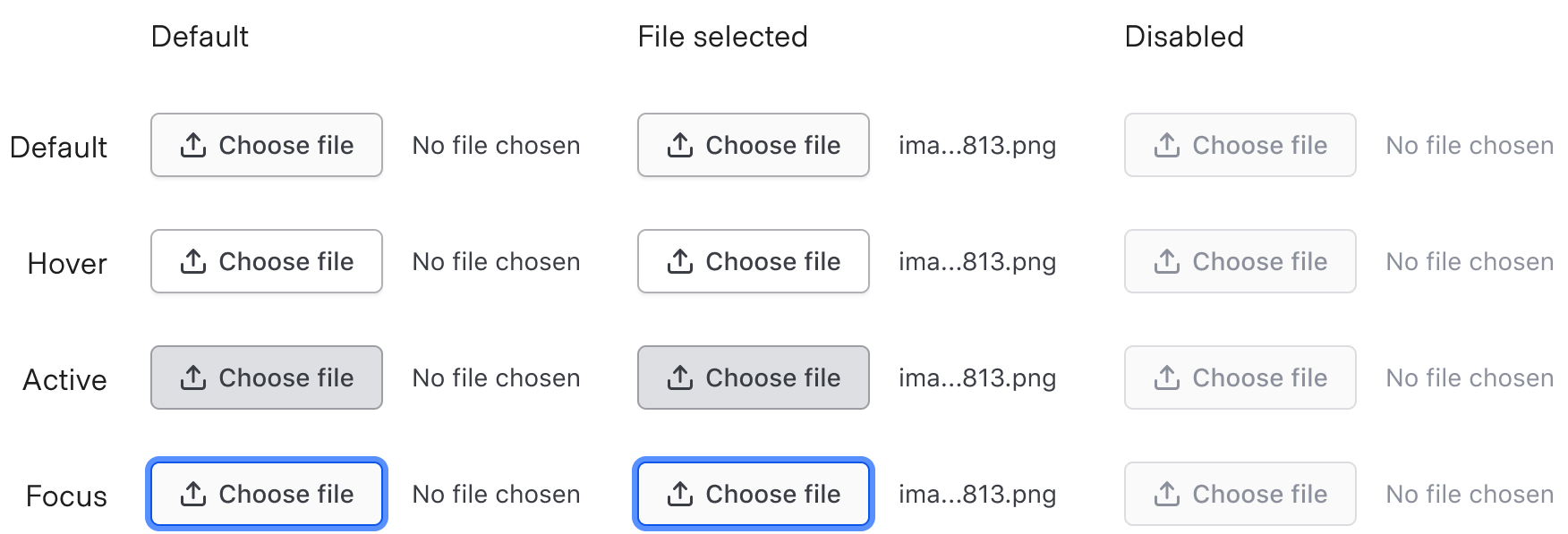Select the Active state Choose file button
This screenshot has width=1568, height=534.
click(266, 377)
